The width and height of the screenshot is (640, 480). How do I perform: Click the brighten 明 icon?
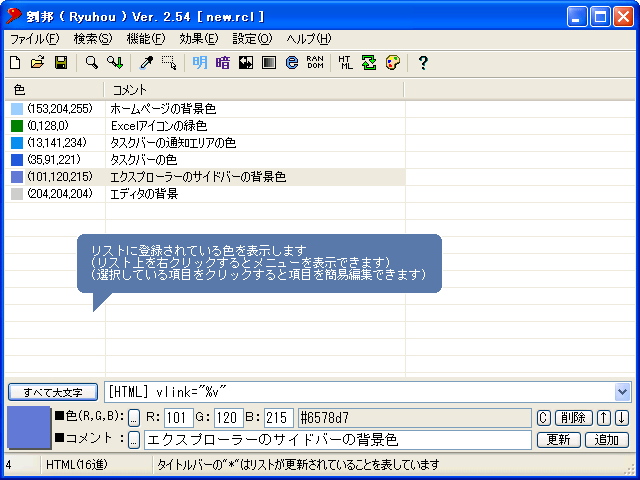(200, 63)
